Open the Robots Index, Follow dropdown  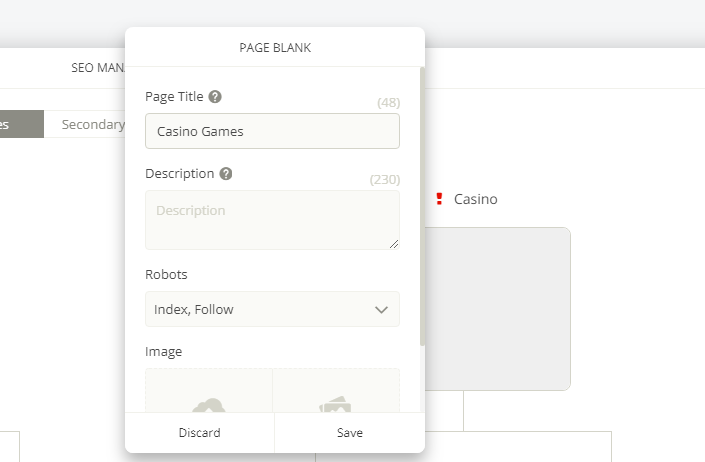point(272,309)
